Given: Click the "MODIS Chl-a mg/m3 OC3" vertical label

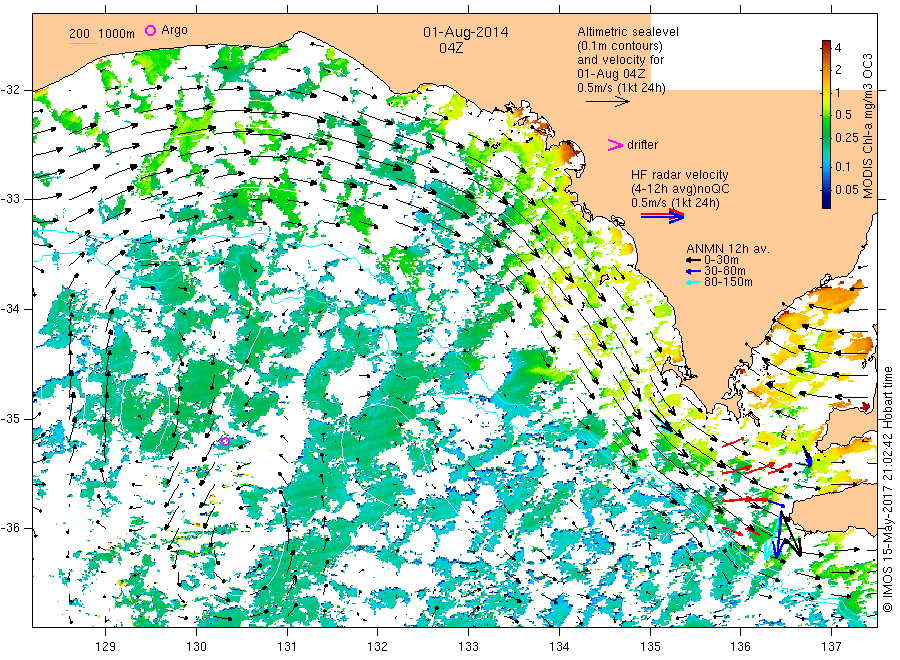Looking at the screenshot, I should click(x=868, y=126).
